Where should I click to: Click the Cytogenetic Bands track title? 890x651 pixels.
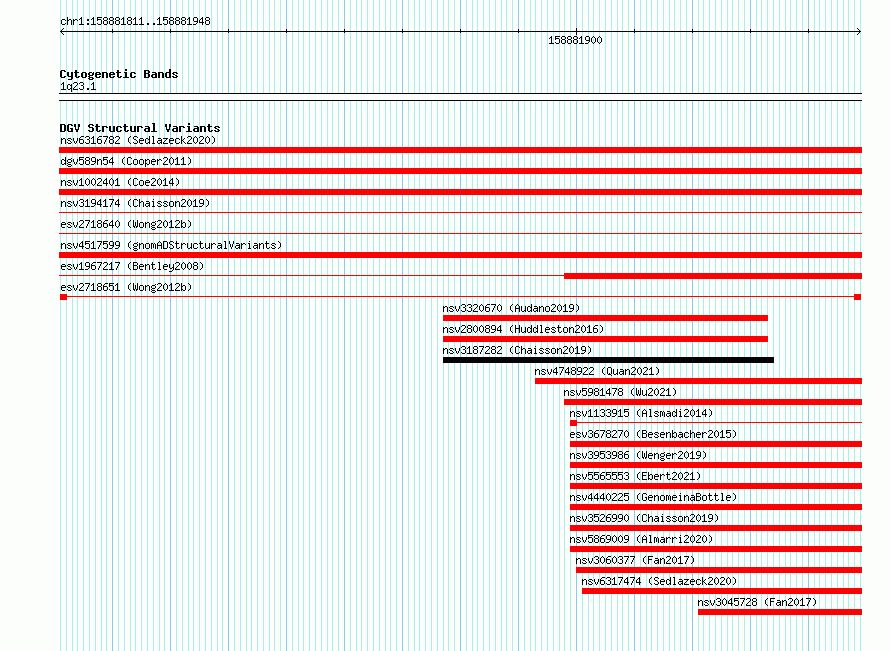[119, 74]
